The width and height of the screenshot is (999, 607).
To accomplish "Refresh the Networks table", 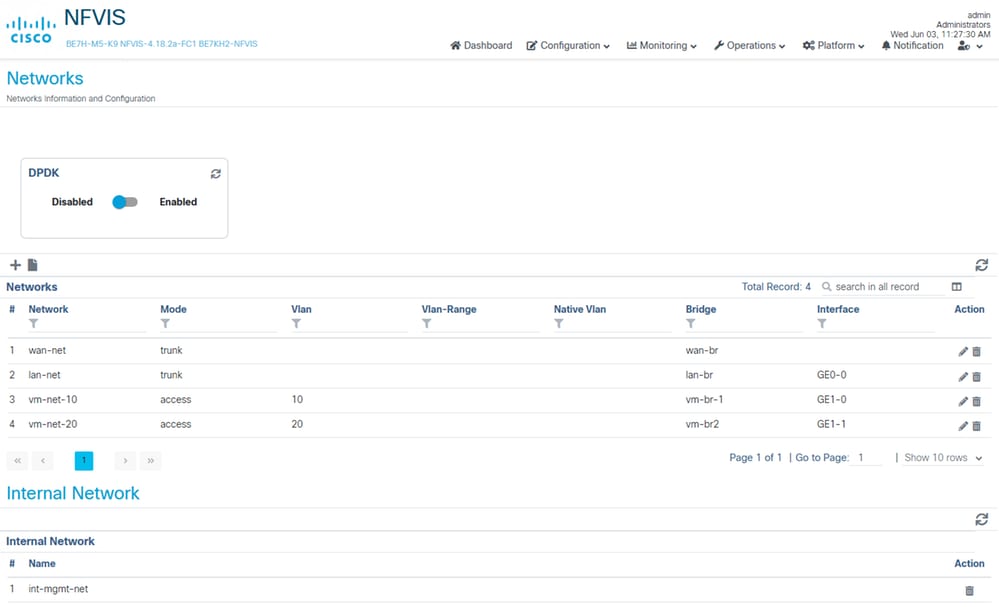I will [x=982, y=265].
